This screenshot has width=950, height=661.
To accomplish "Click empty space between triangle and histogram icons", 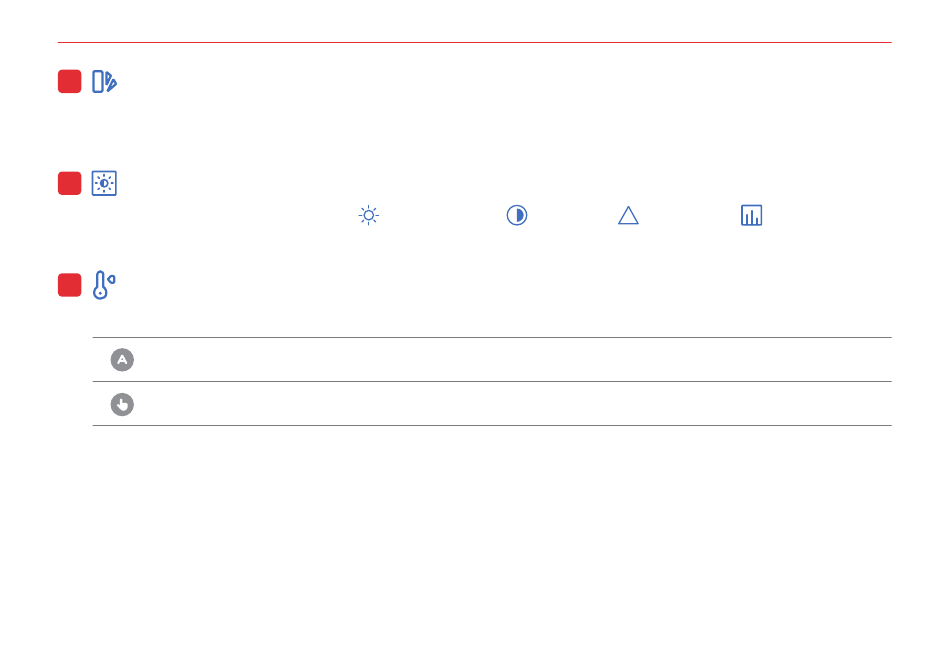I will point(689,215).
